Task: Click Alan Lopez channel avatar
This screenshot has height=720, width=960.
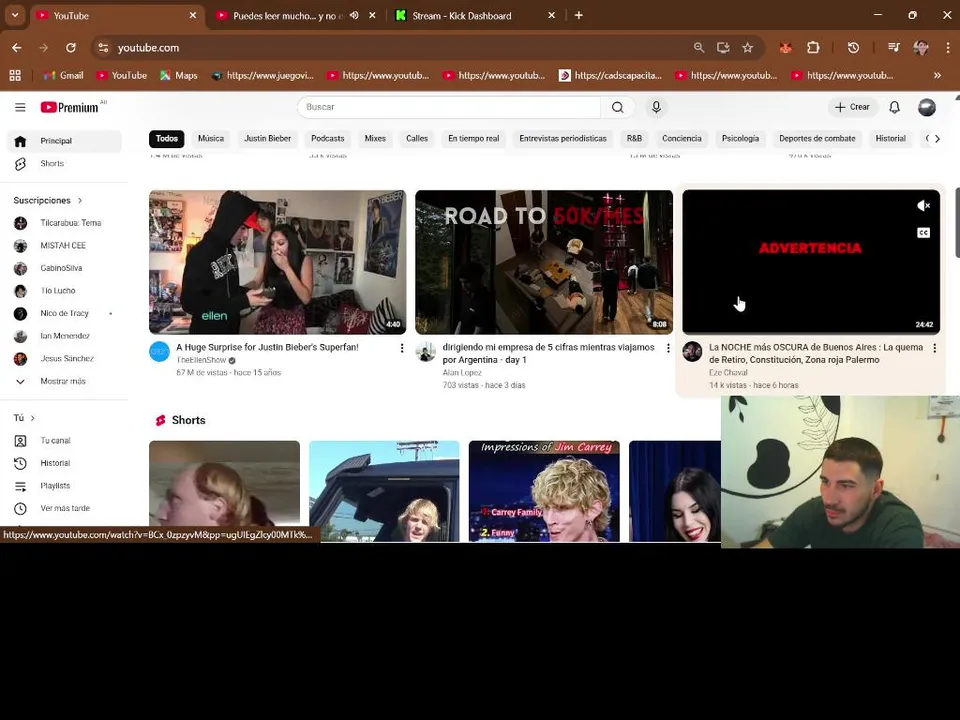Action: pos(426,351)
